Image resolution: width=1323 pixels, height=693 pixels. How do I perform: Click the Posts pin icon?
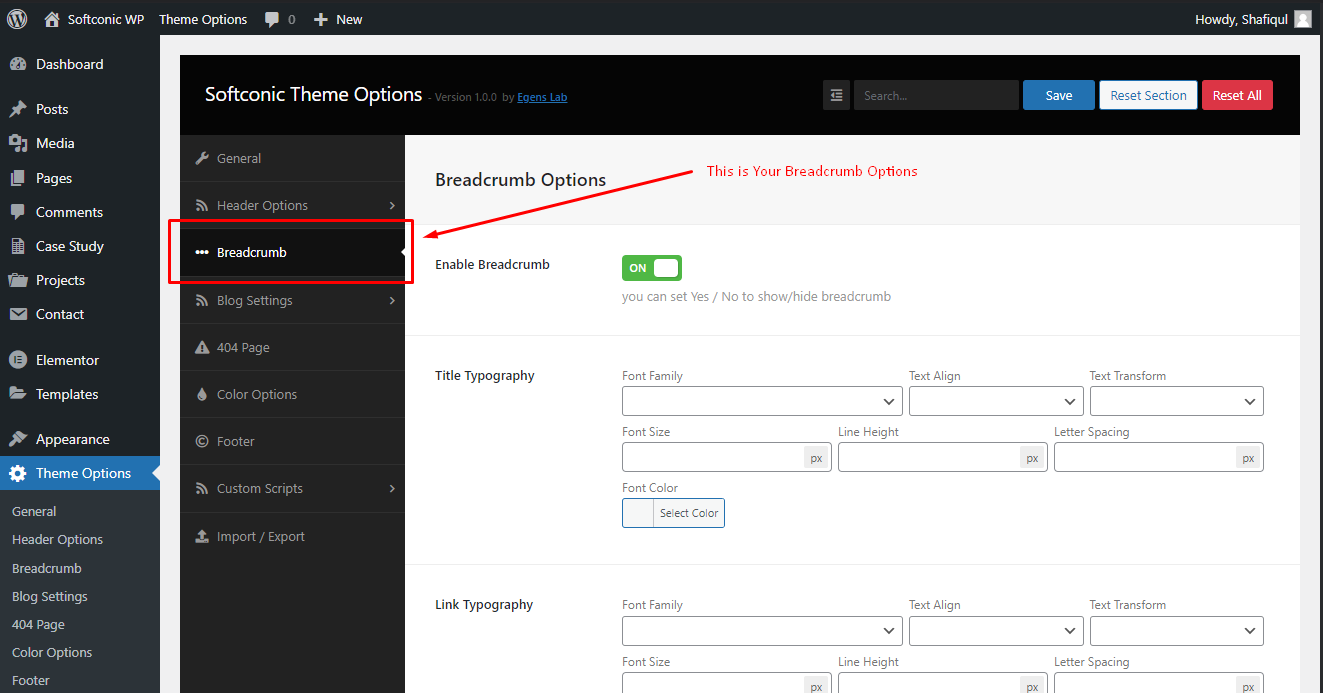[18, 109]
